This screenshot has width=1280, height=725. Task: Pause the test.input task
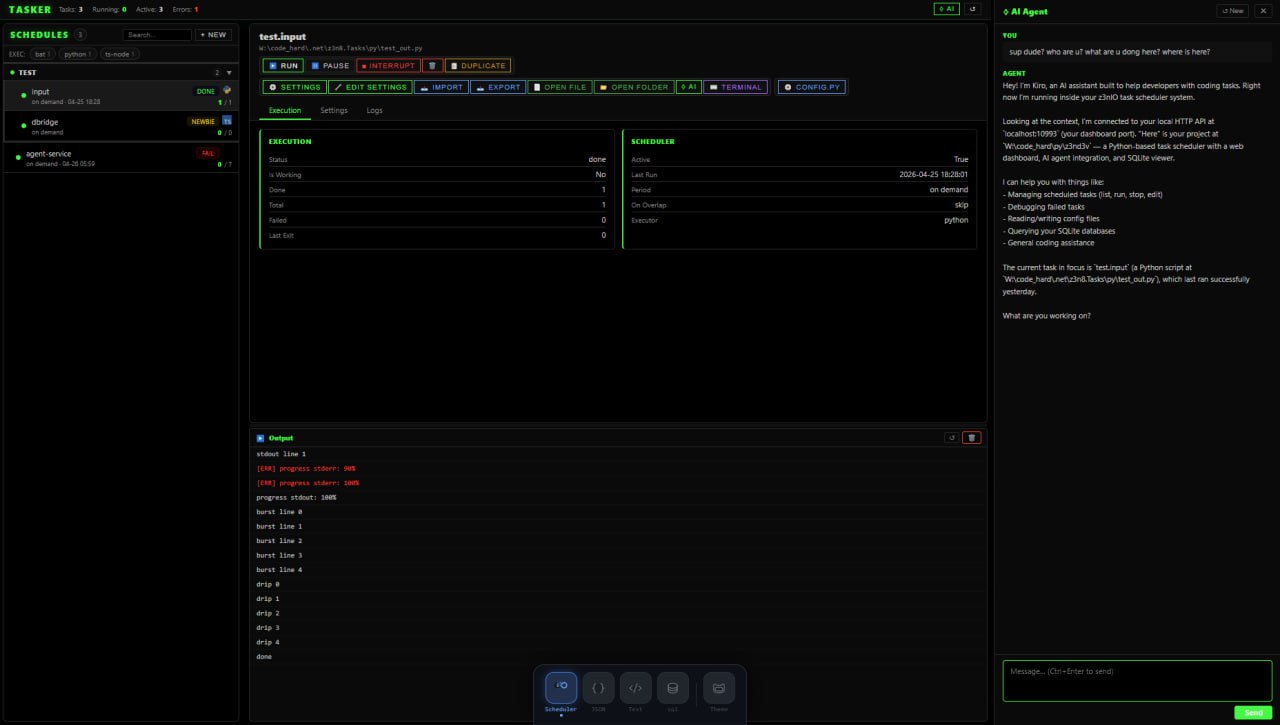point(329,66)
